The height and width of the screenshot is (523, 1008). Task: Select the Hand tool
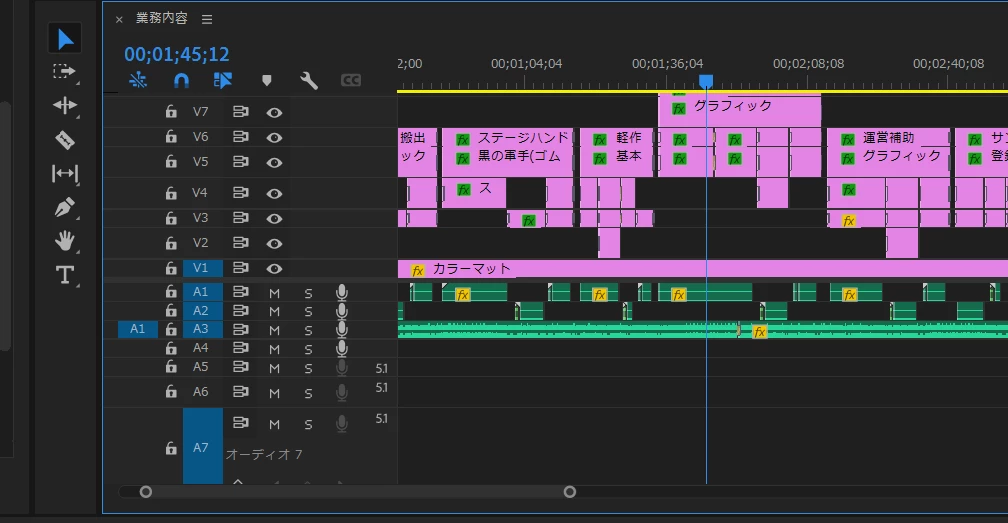65,241
